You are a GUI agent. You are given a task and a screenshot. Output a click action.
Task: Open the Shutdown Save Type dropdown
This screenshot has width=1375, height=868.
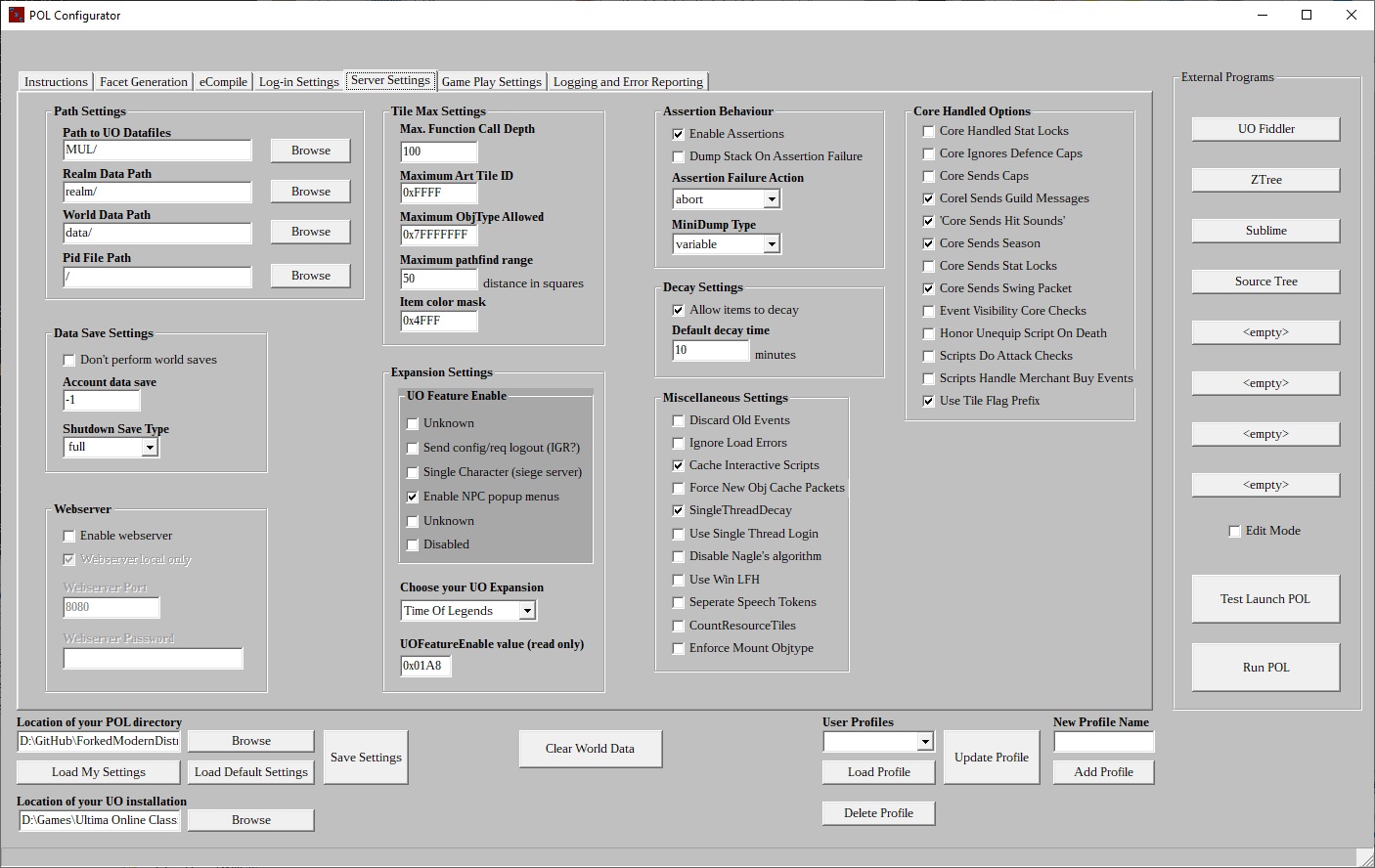point(150,448)
